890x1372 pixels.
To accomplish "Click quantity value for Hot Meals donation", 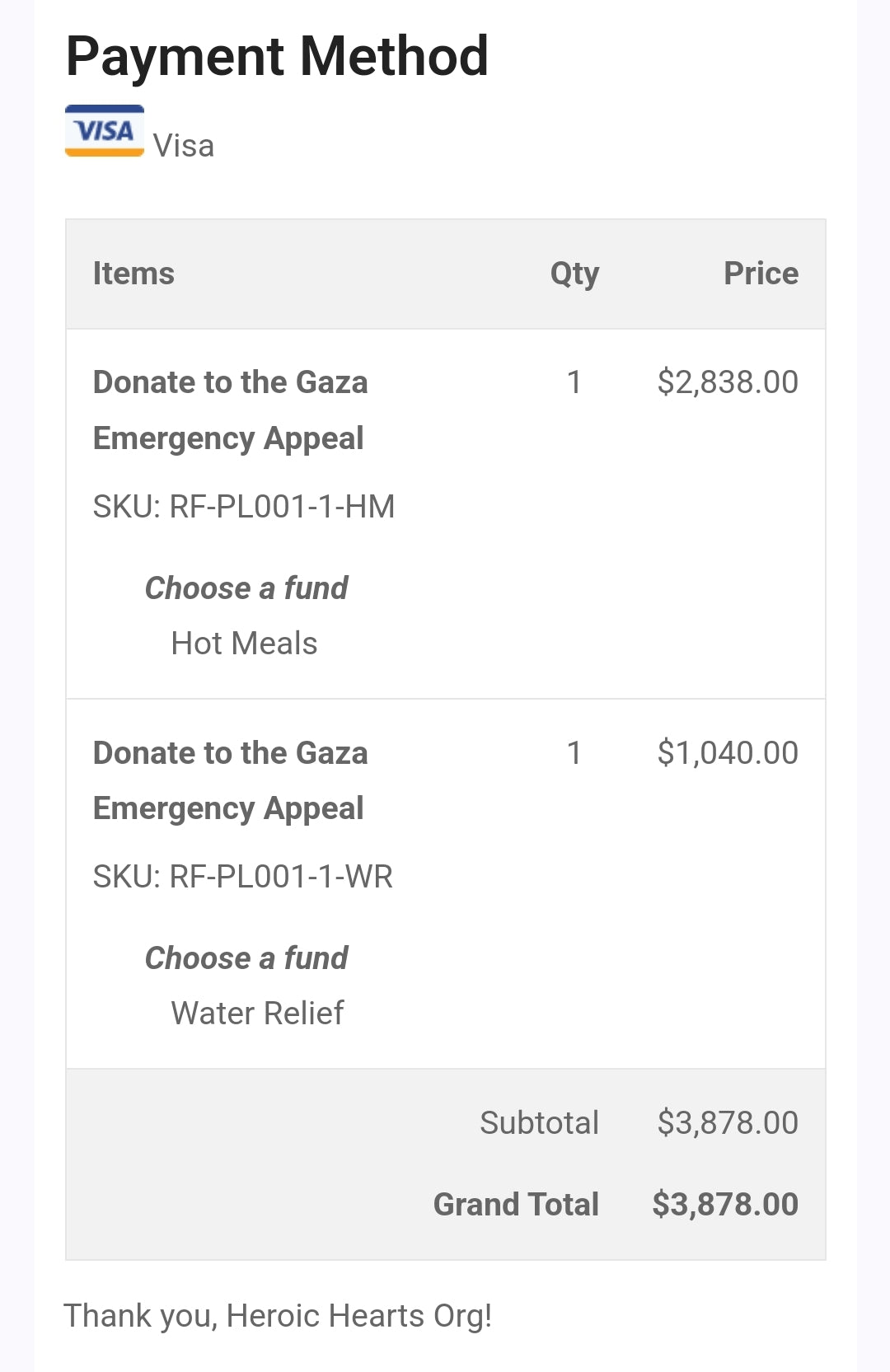I will [x=574, y=382].
